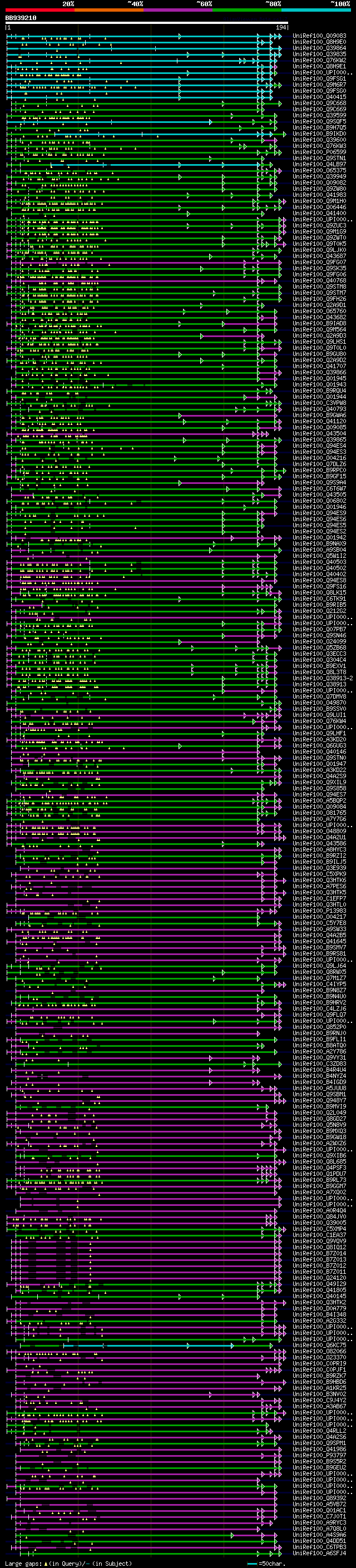
Task: Select row label UniRef100_B9RQU4
Action: click(319, 392)
